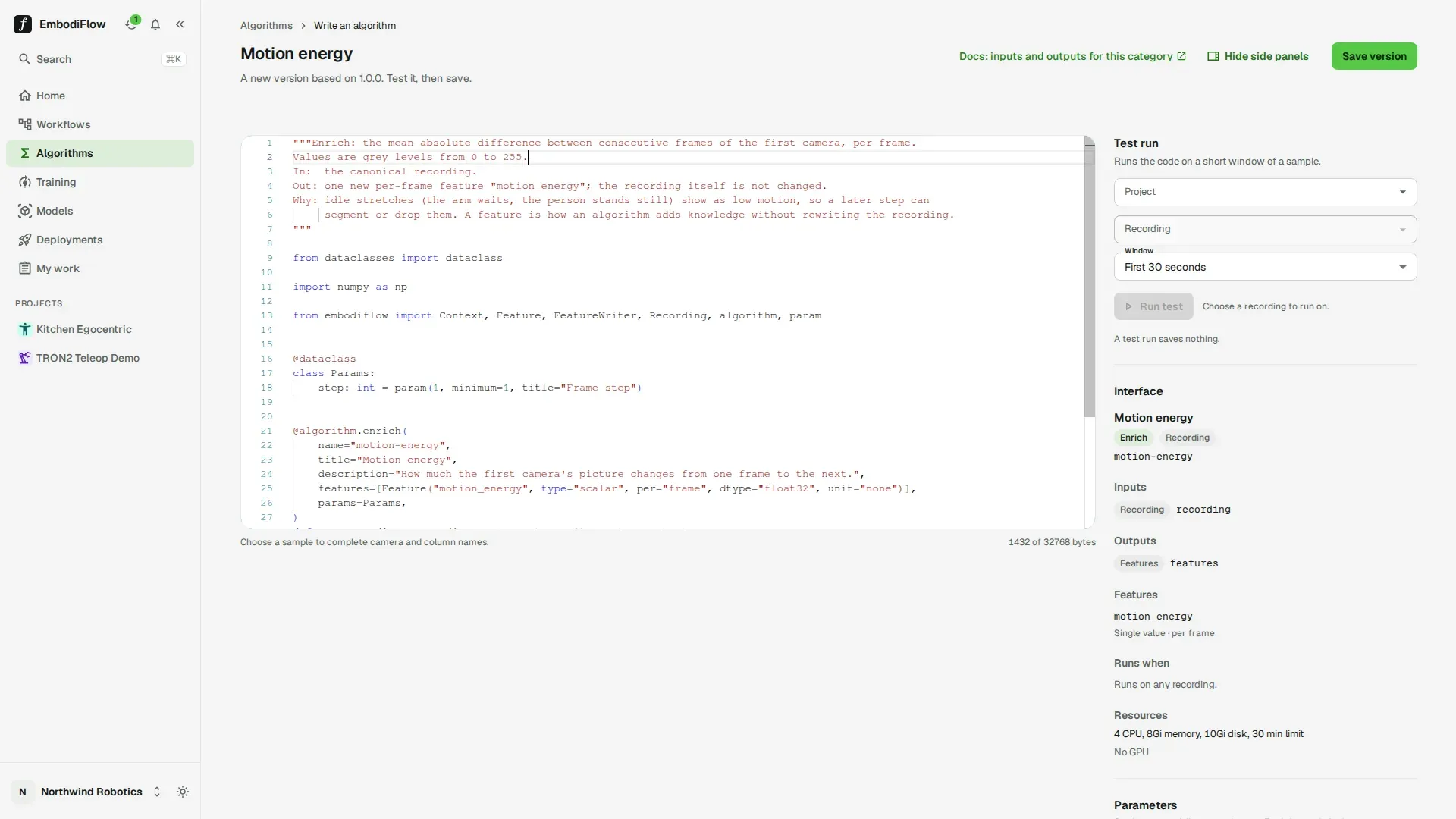
Task: Click the Search field in the sidebar
Action: pyautogui.click(x=100, y=59)
